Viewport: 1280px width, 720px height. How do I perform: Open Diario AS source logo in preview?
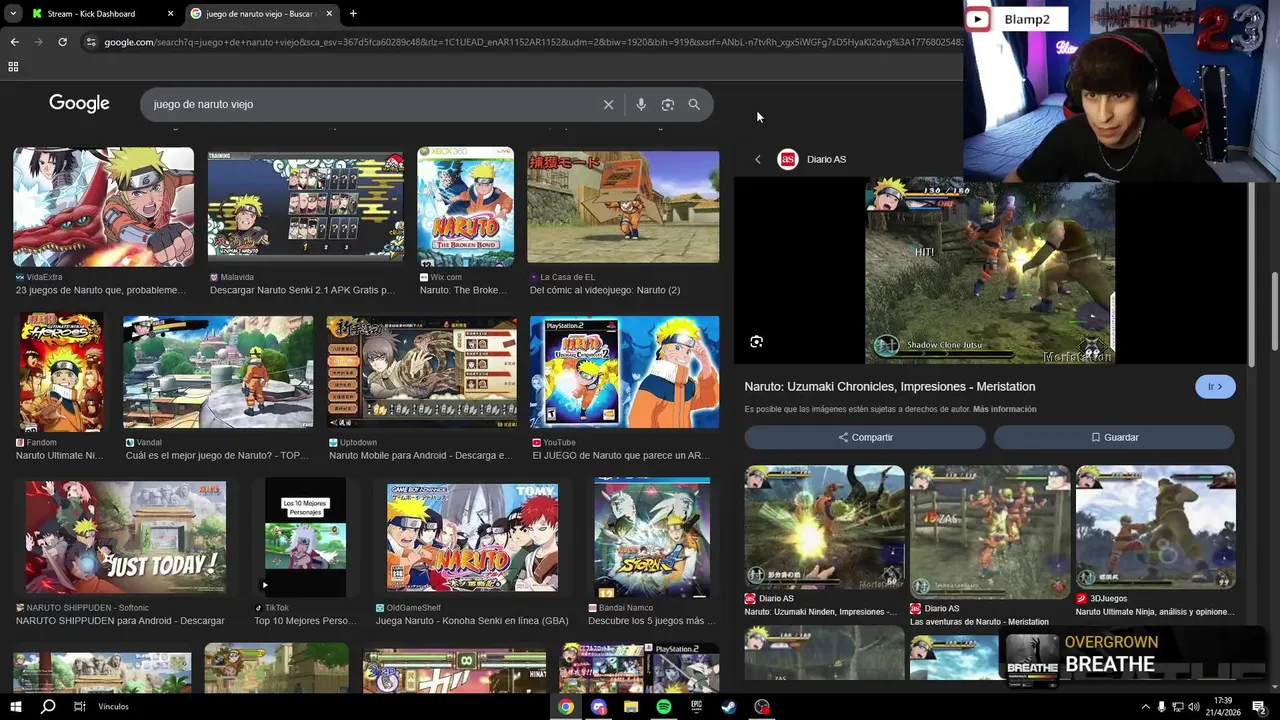click(788, 159)
